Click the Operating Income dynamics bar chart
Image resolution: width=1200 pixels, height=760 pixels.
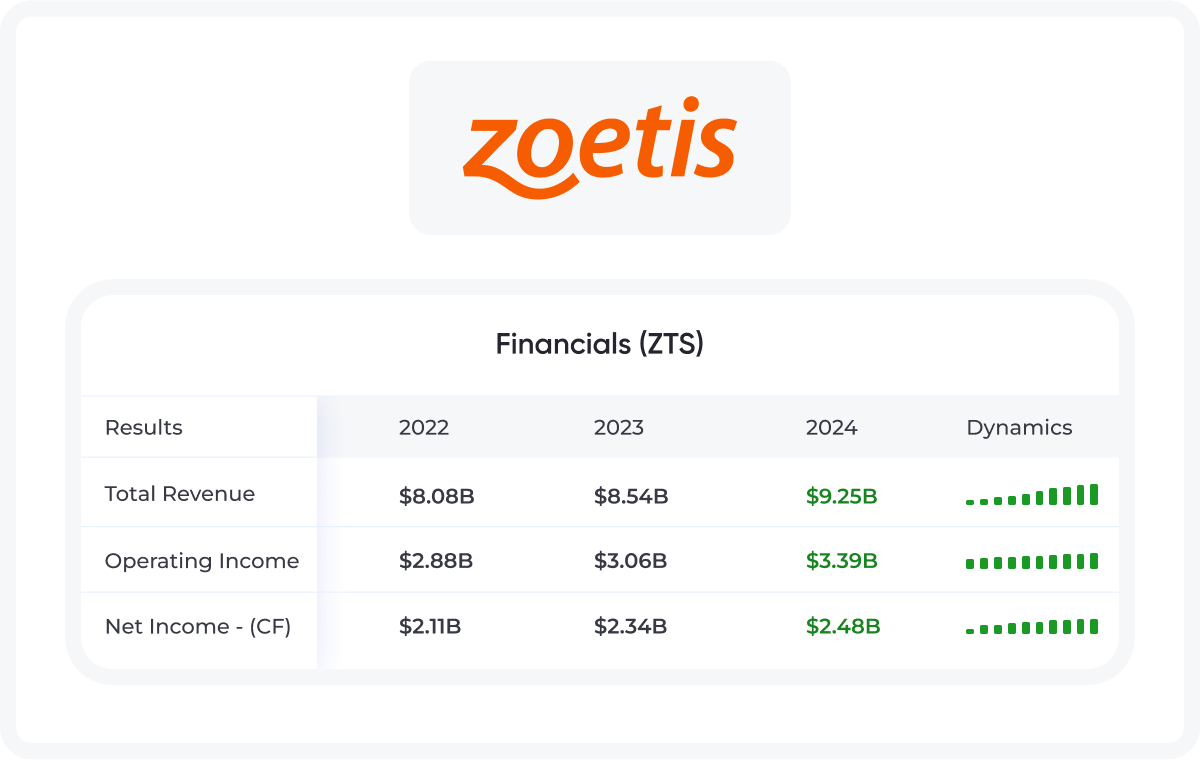(1032, 561)
